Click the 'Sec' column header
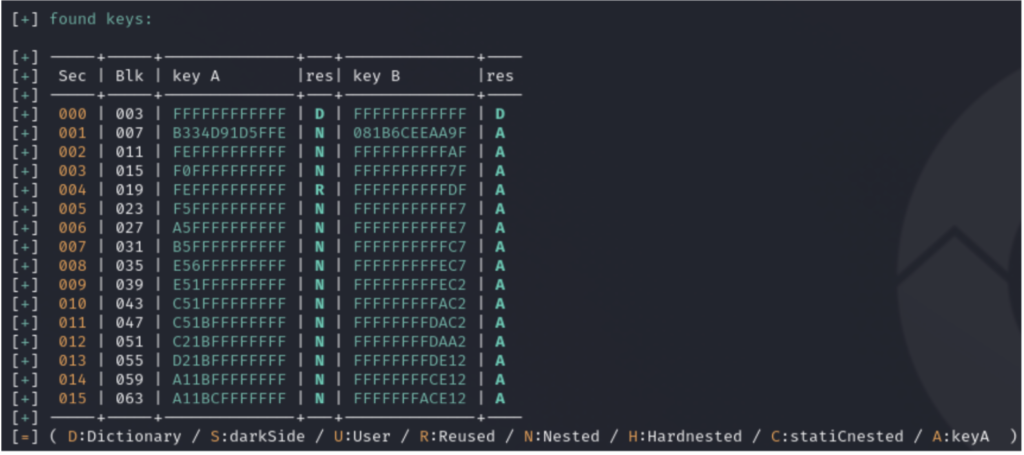Viewport: 1024px width, 455px height. click(x=72, y=76)
